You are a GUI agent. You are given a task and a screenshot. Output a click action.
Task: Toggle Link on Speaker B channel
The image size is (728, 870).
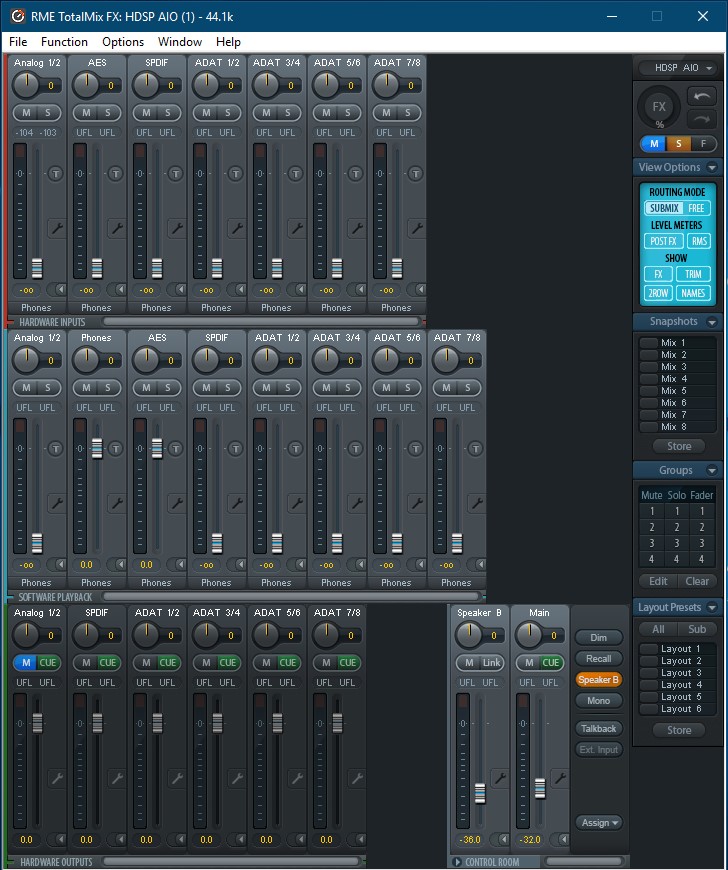(491, 662)
